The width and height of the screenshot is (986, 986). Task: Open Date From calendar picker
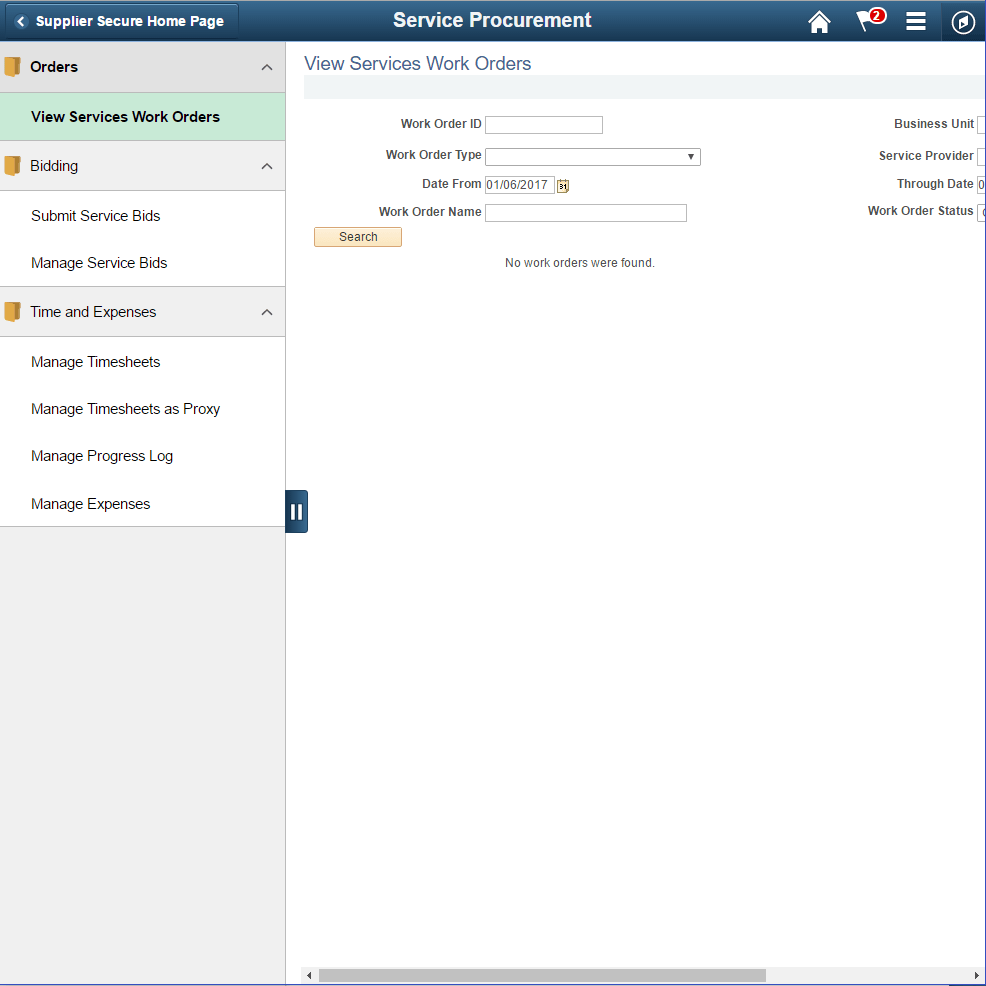563,186
